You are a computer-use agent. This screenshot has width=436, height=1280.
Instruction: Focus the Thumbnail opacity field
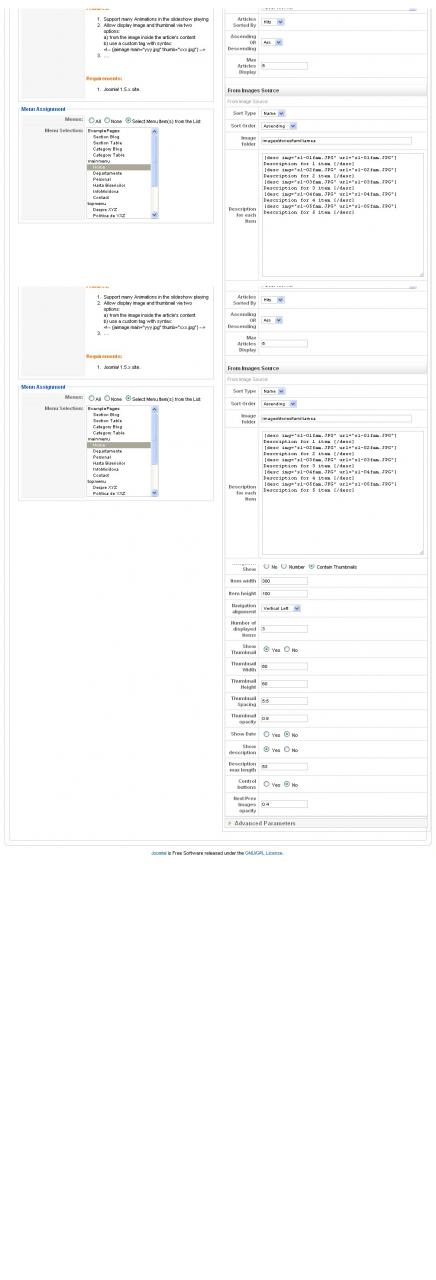click(284, 718)
